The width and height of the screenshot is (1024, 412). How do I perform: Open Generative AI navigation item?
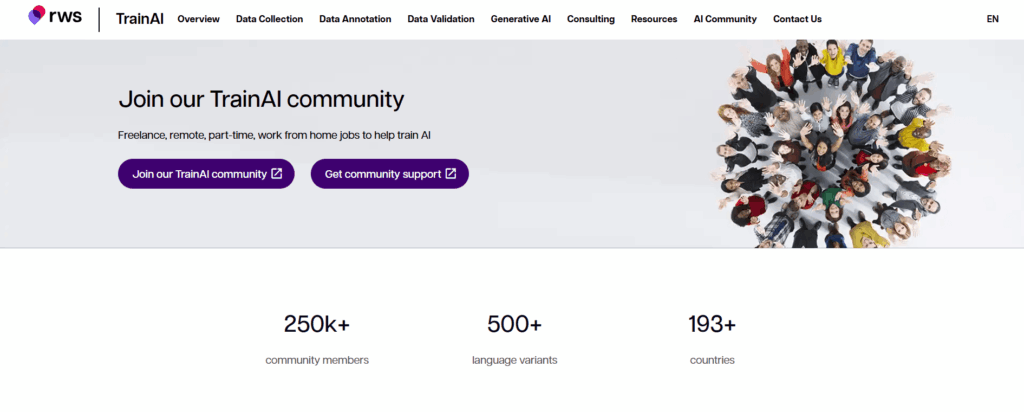coord(520,19)
